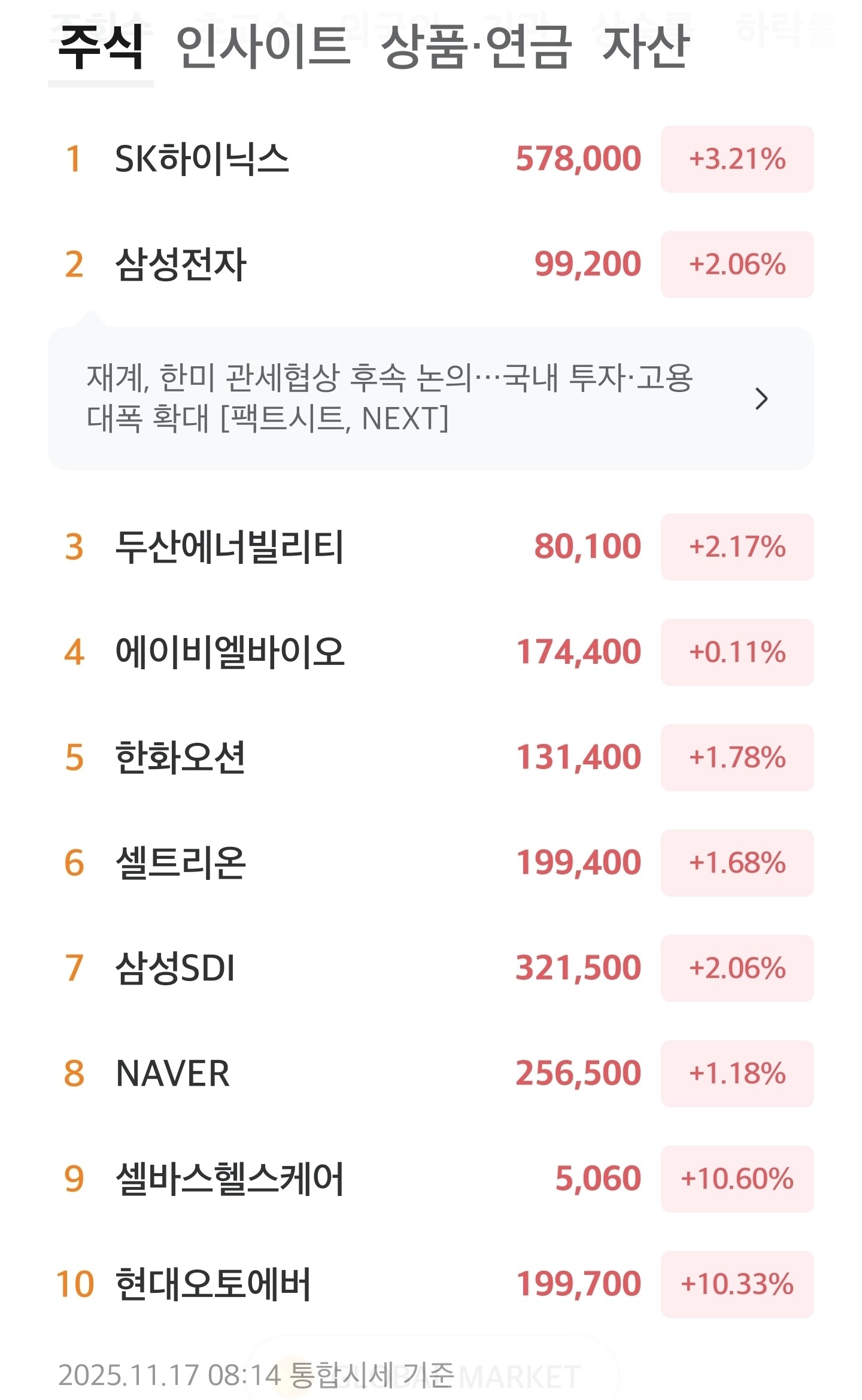This screenshot has height=1400, width=862.
Task: Open NAVER stock page
Action: (x=172, y=1074)
